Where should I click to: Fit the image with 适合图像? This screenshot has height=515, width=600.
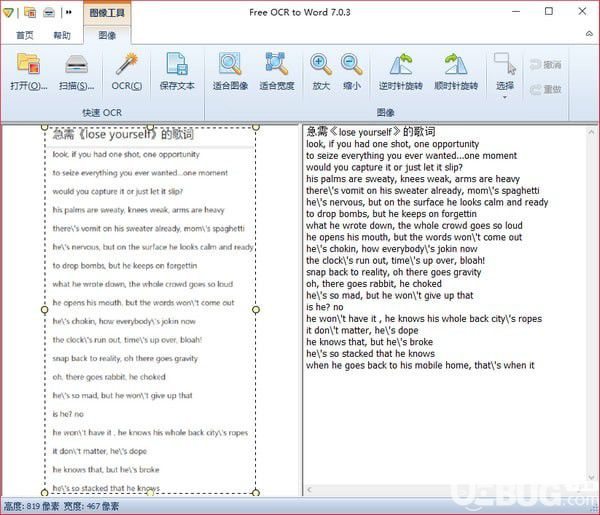click(230, 72)
